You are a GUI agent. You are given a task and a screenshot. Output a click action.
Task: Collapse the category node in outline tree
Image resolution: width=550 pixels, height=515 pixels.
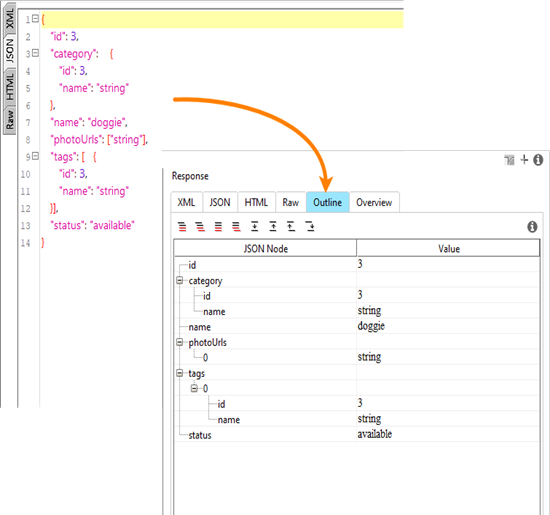pyautogui.click(x=180, y=280)
